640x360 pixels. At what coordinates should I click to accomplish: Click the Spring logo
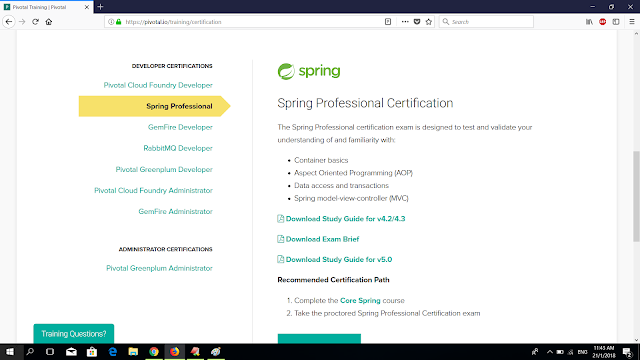pyautogui.click(x=309, y=71)
